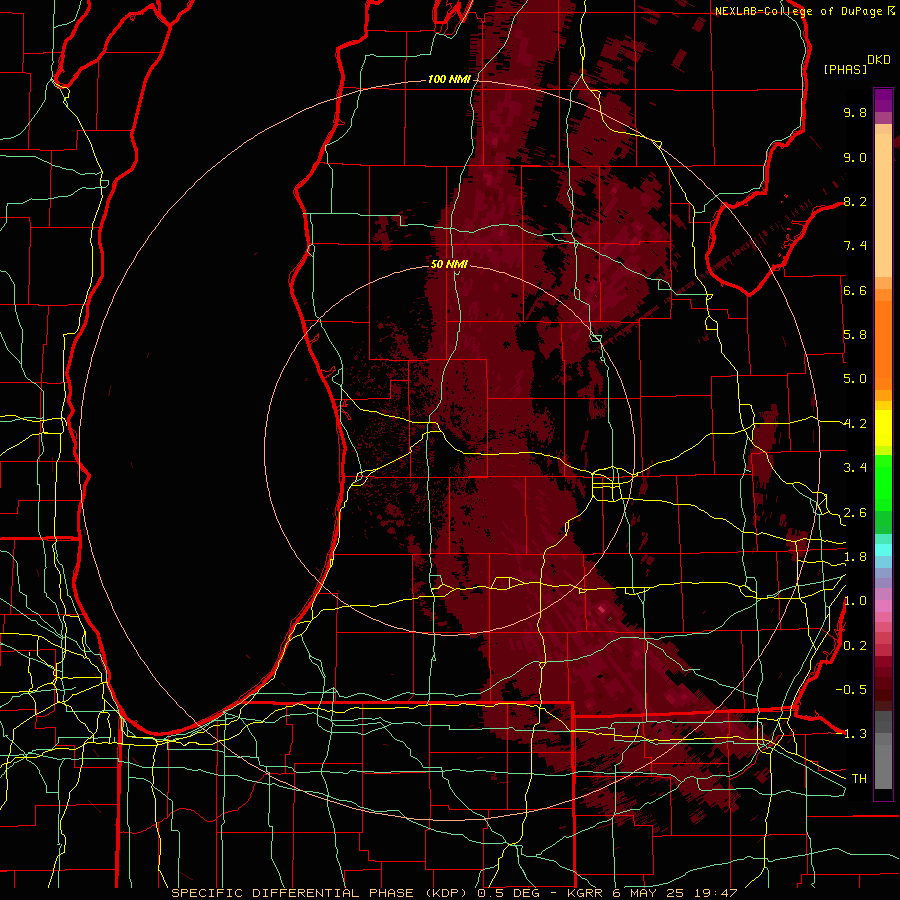Click the 1.8 value on the color scale
900x900 pixels.
(x=855, y=557)
